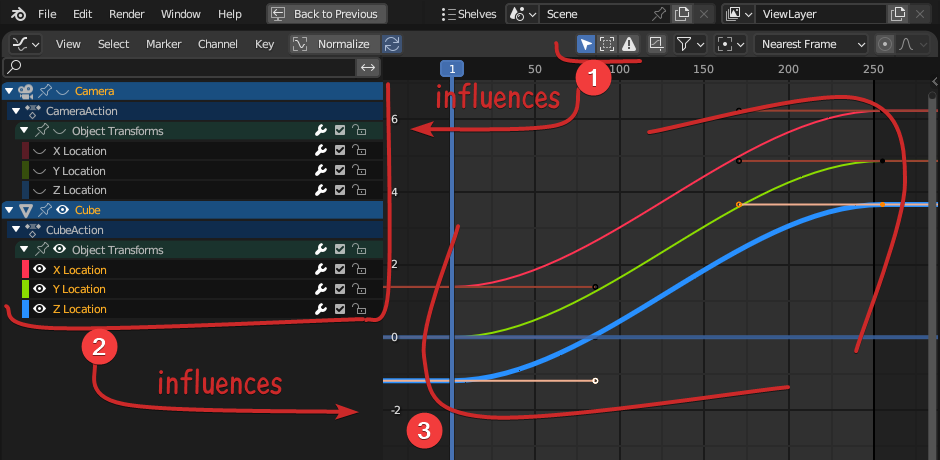Open the Nearest Frame snapping dropdown
Image resolution: width=940 pixels, height=460 pixels.
811,44
